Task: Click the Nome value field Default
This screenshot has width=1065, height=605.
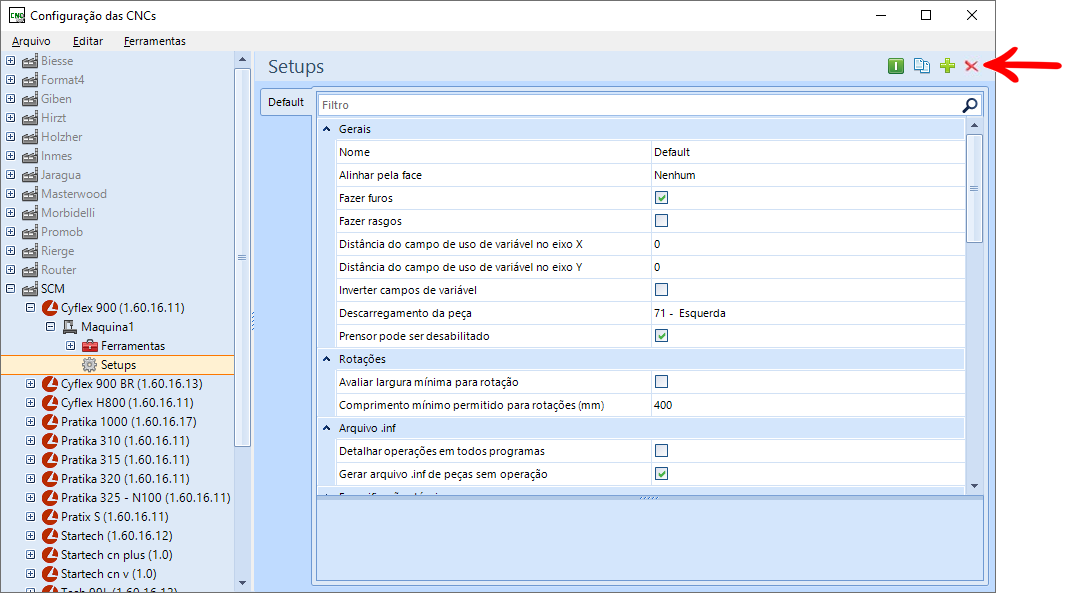Action: pos(808,152)
